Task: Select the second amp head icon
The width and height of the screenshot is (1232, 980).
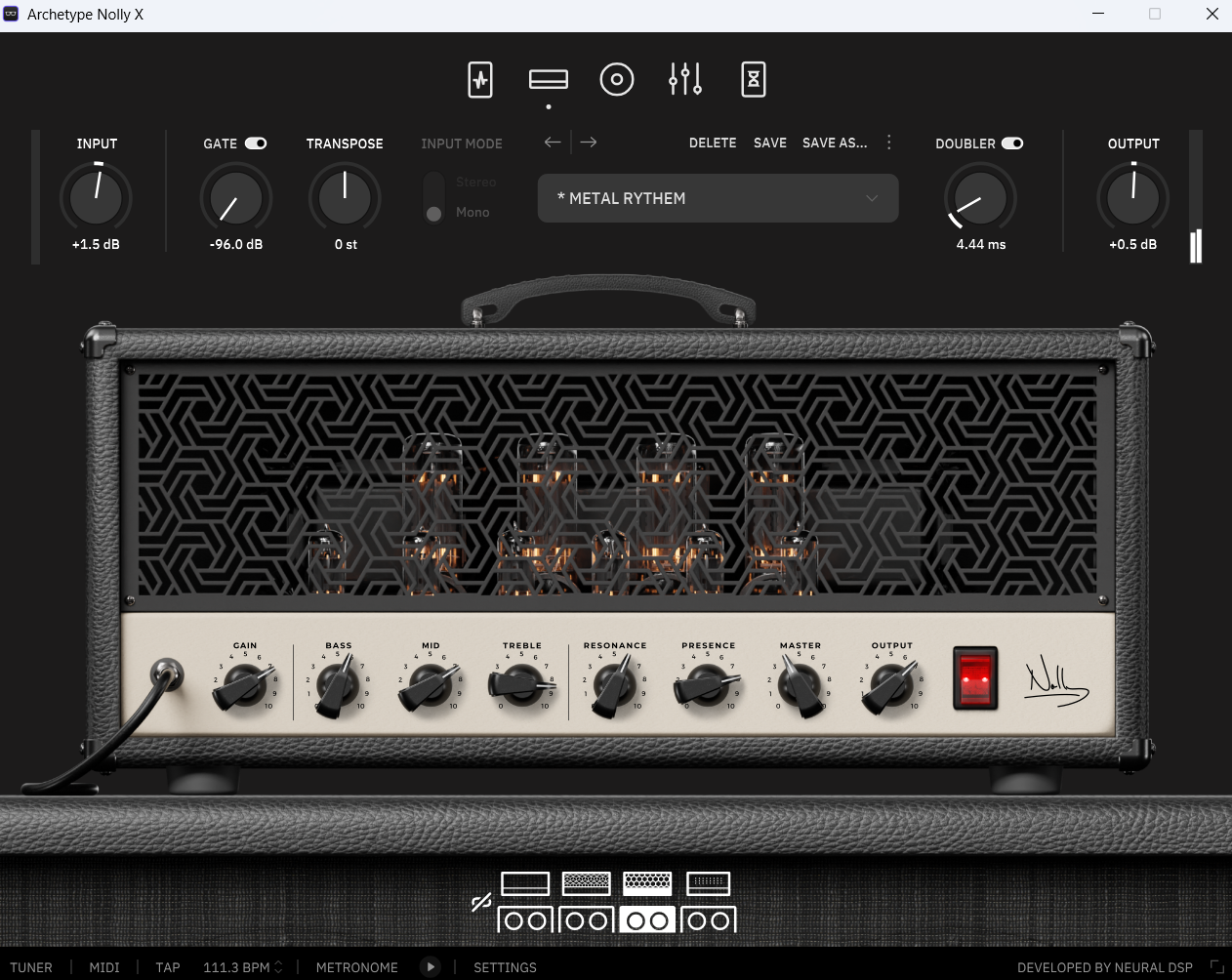Action: 587,883
